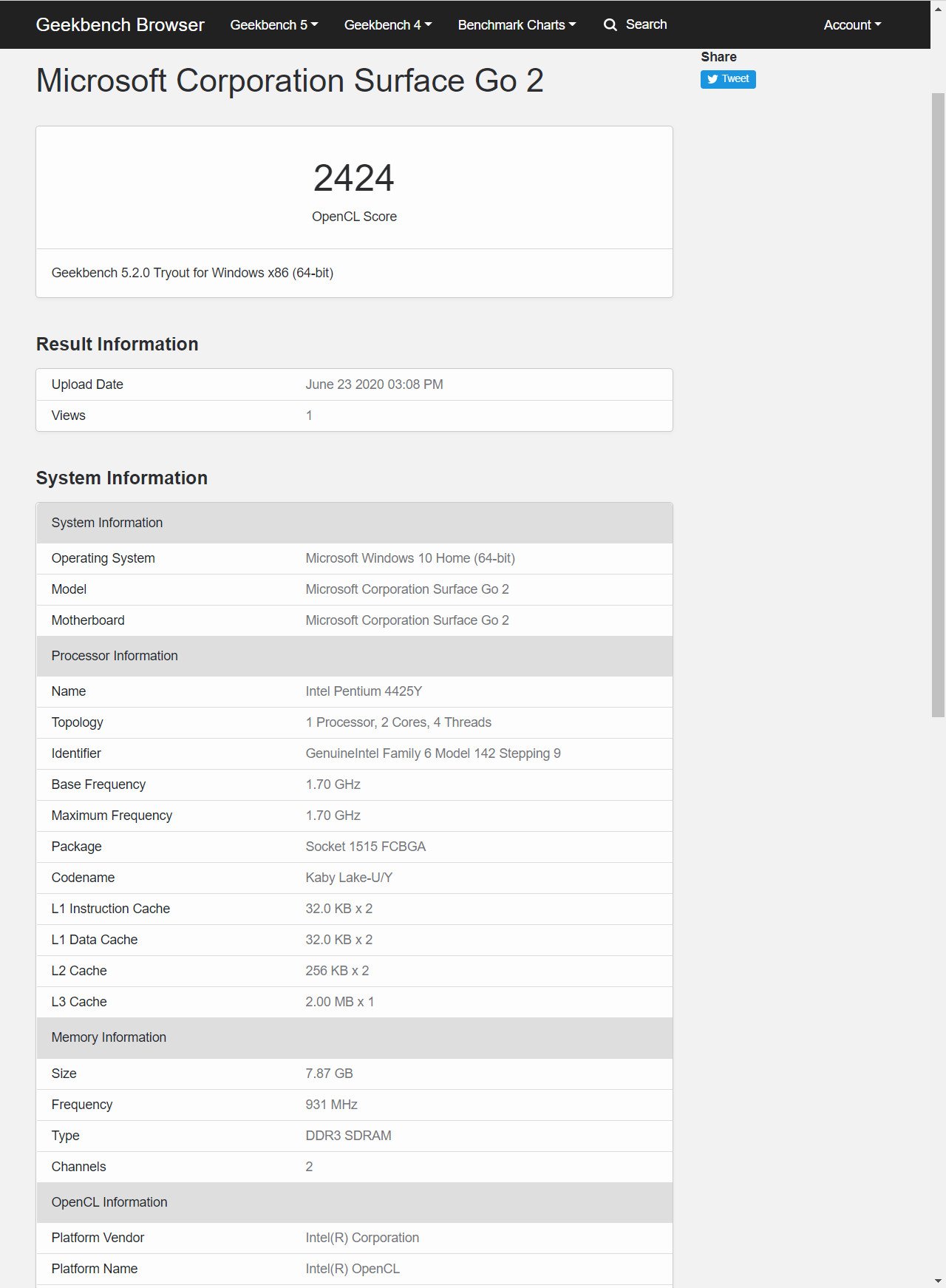Click the Kaby Lake-U/Y codename value
This screenshot has width=946, height=1288.
[x=349, y=878]
